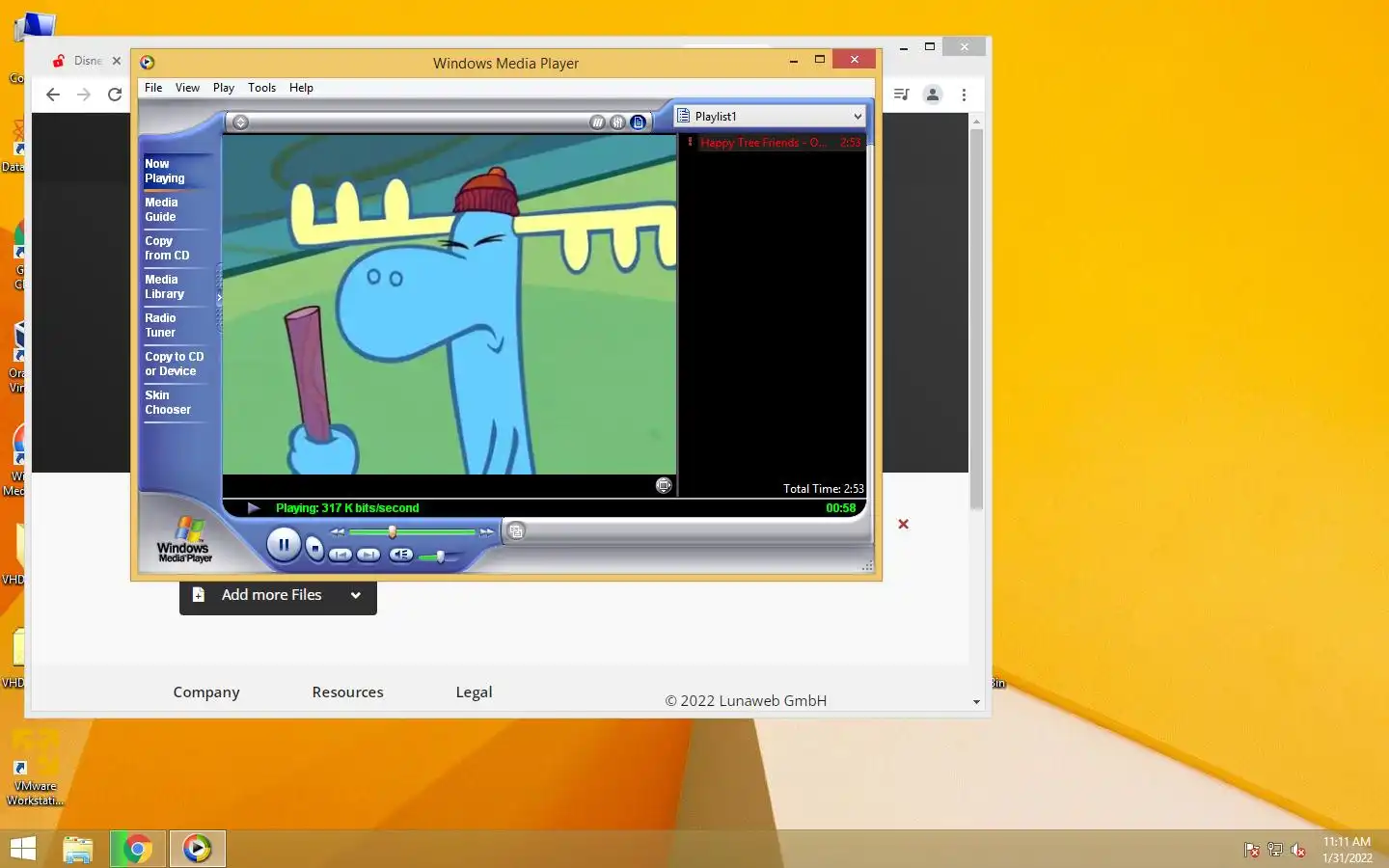Image resolution: width=1389 pixels, height=868 pixels.
Task: Click the seek bar slider thumb
Action: point(392,531)
